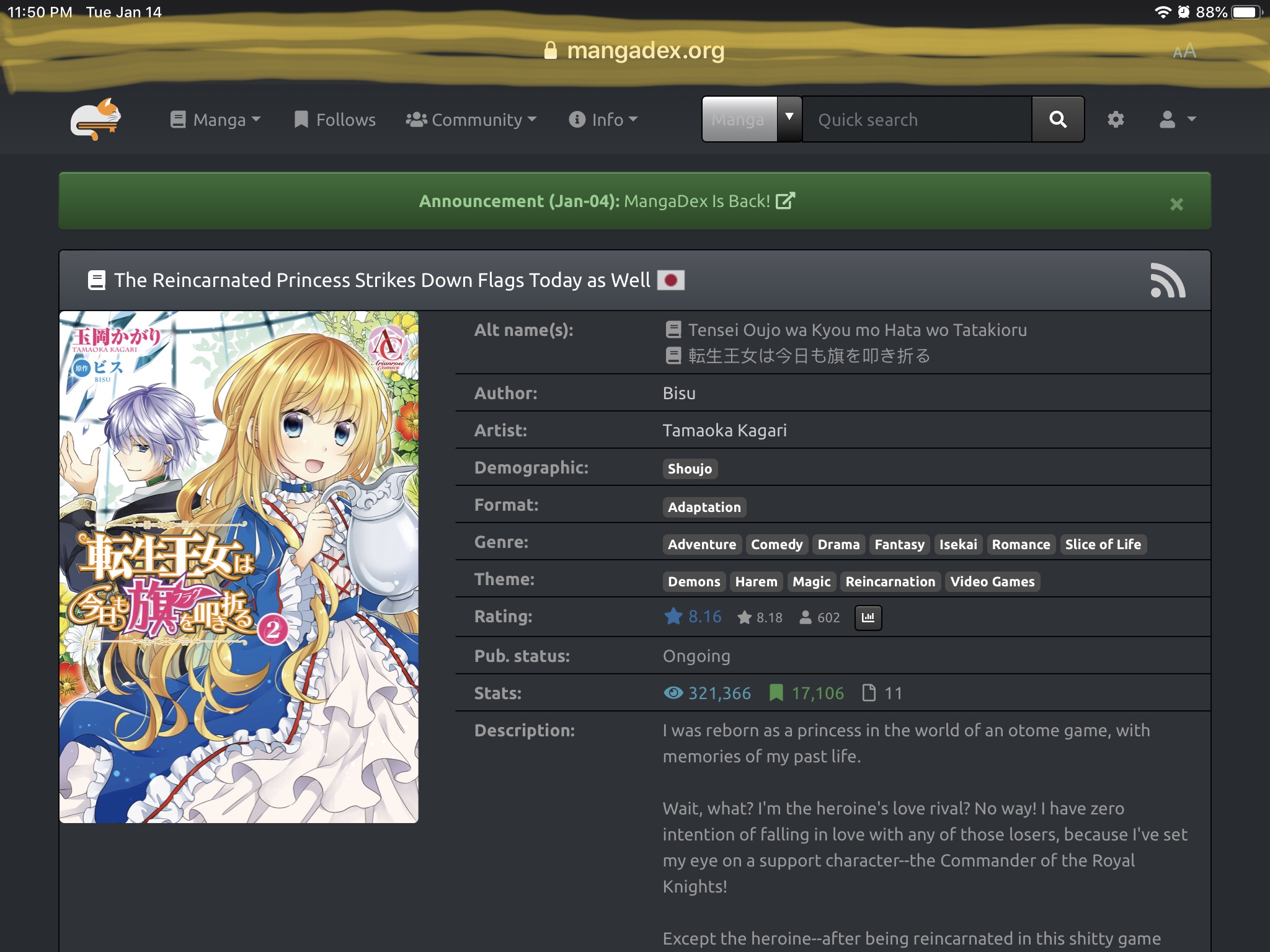Click the Safari AA reader icon
The width and height of the screenshot is (1270, 952).
coord(1184,51)
